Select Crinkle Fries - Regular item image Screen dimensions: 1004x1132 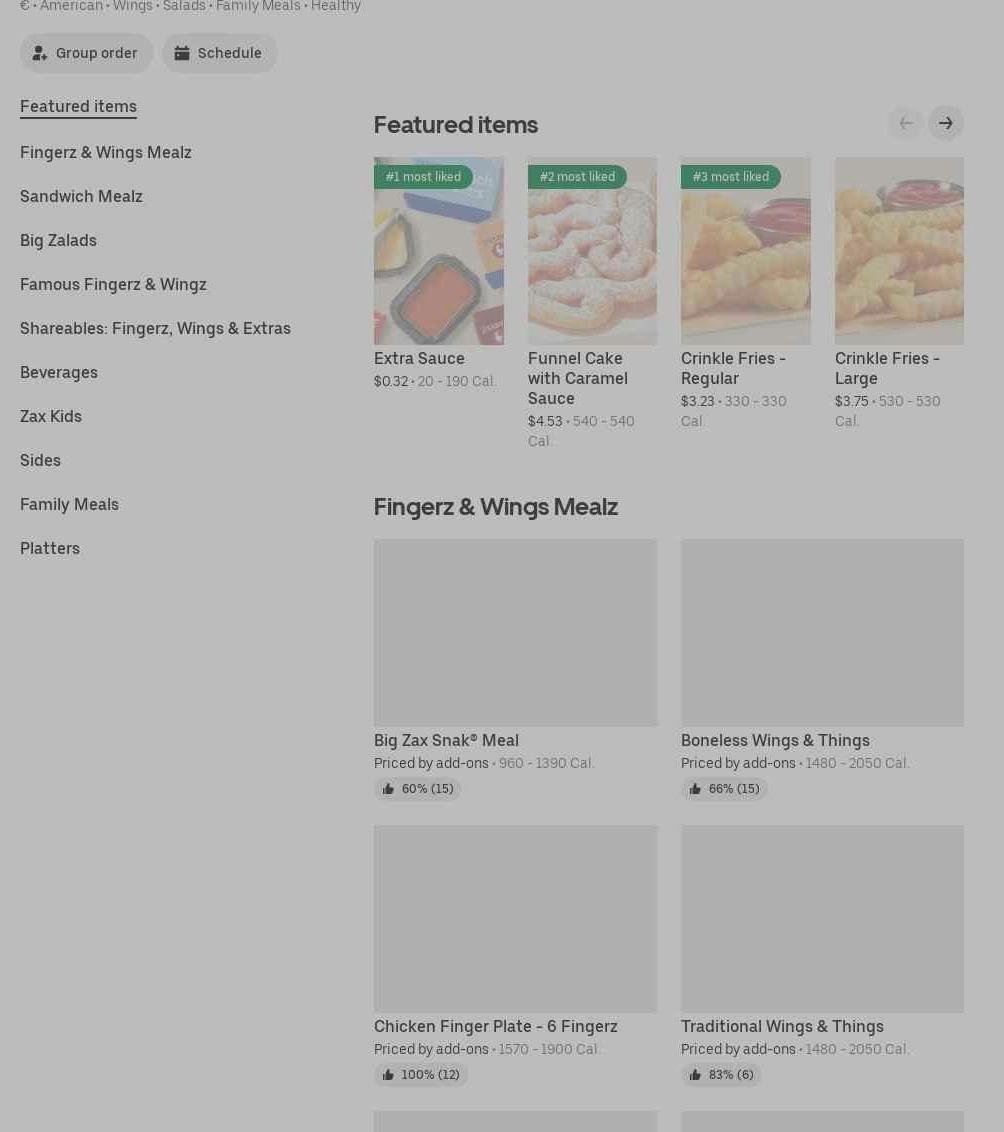point(745,258)
